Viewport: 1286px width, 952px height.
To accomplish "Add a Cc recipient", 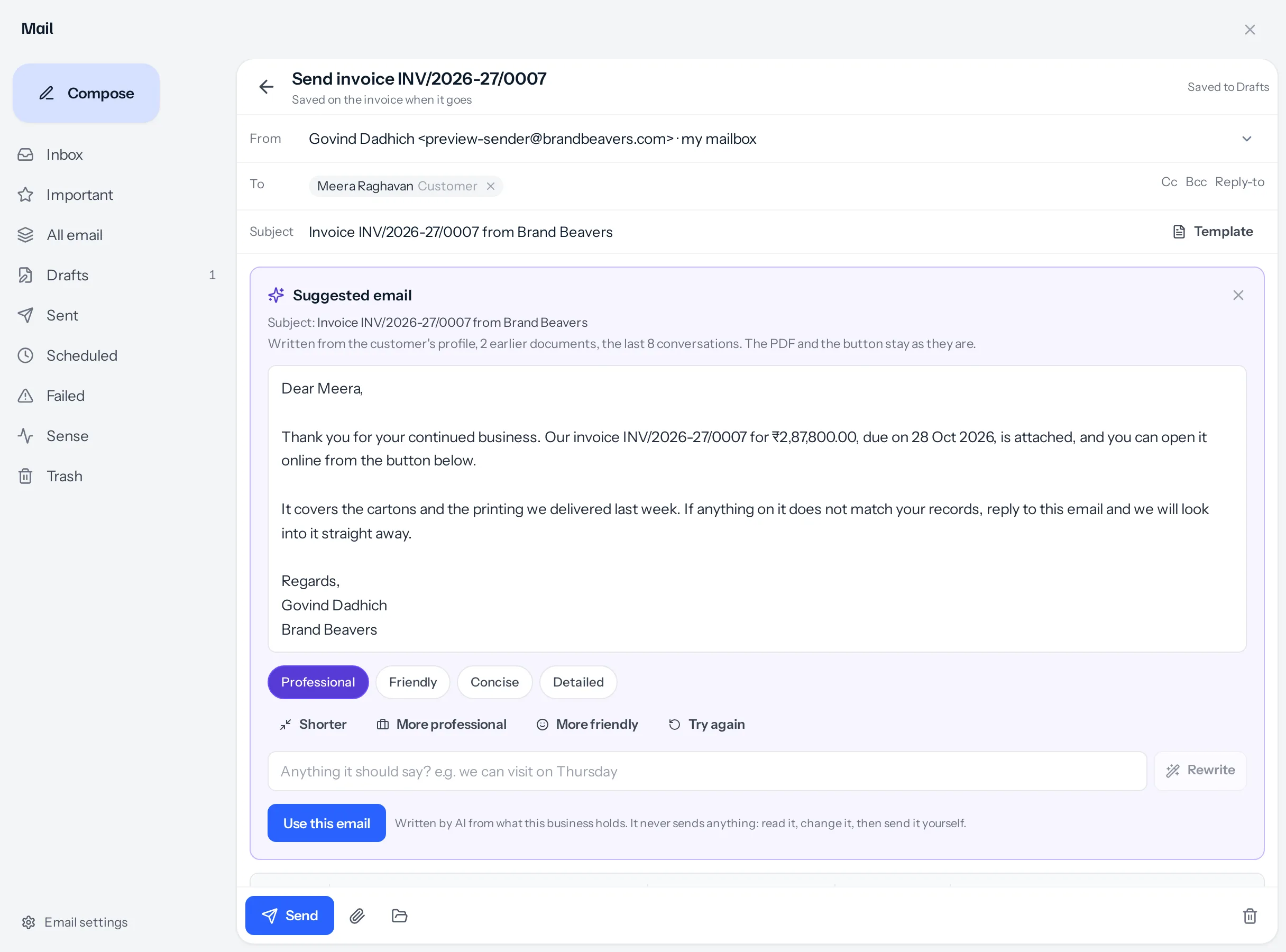I will 1169,182.
